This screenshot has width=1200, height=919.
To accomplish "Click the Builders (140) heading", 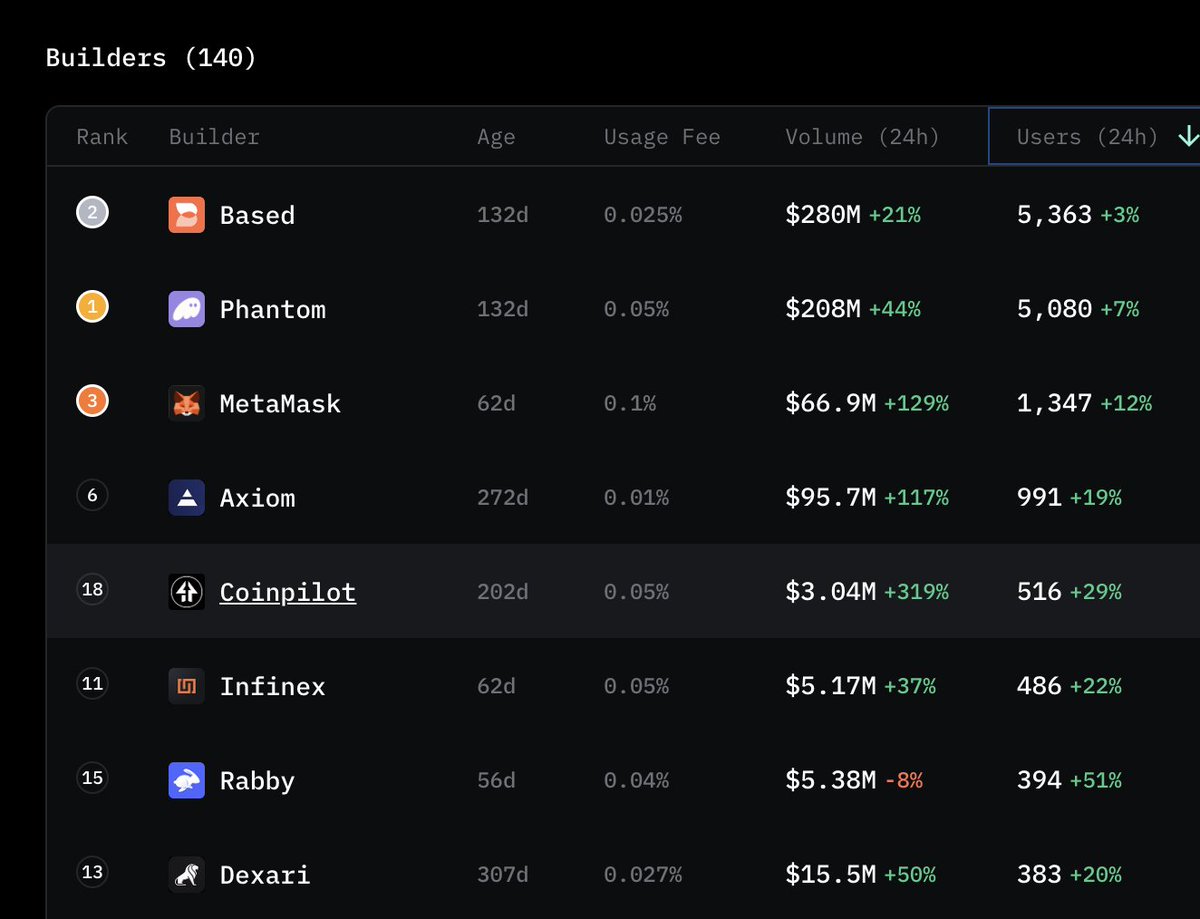I will [151, 58].
